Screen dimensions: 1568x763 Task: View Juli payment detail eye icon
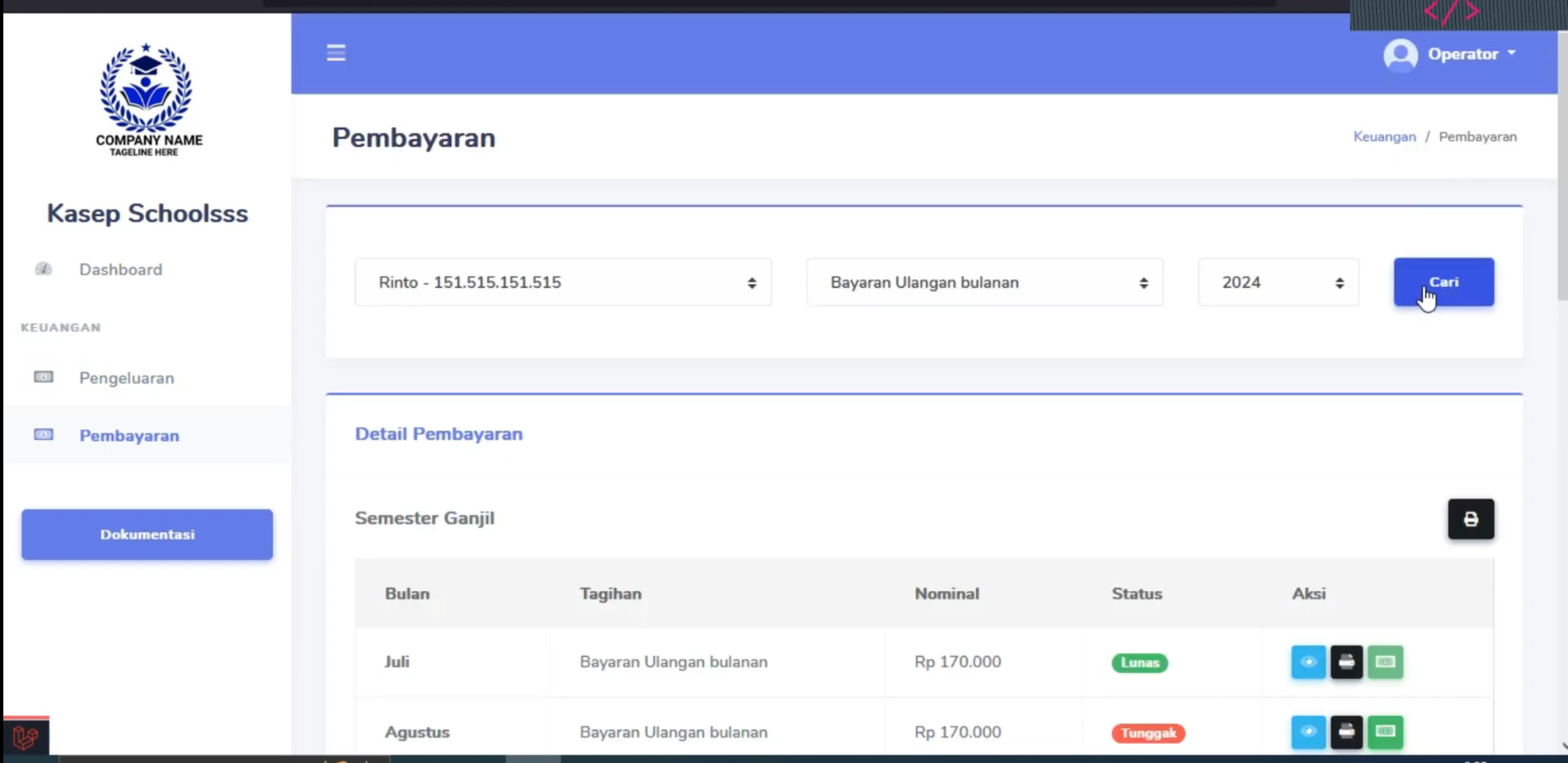(1308, 662)
